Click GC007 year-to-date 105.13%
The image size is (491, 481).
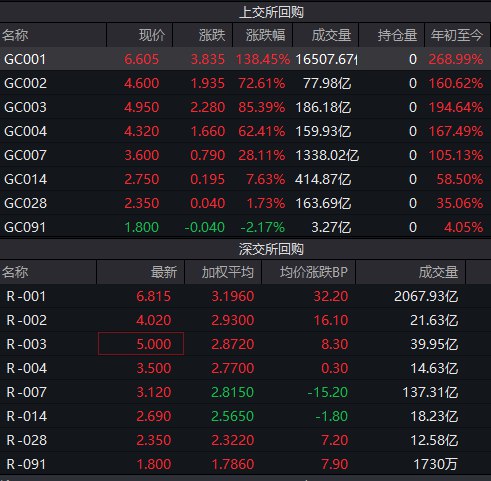(x=456, y=155)
